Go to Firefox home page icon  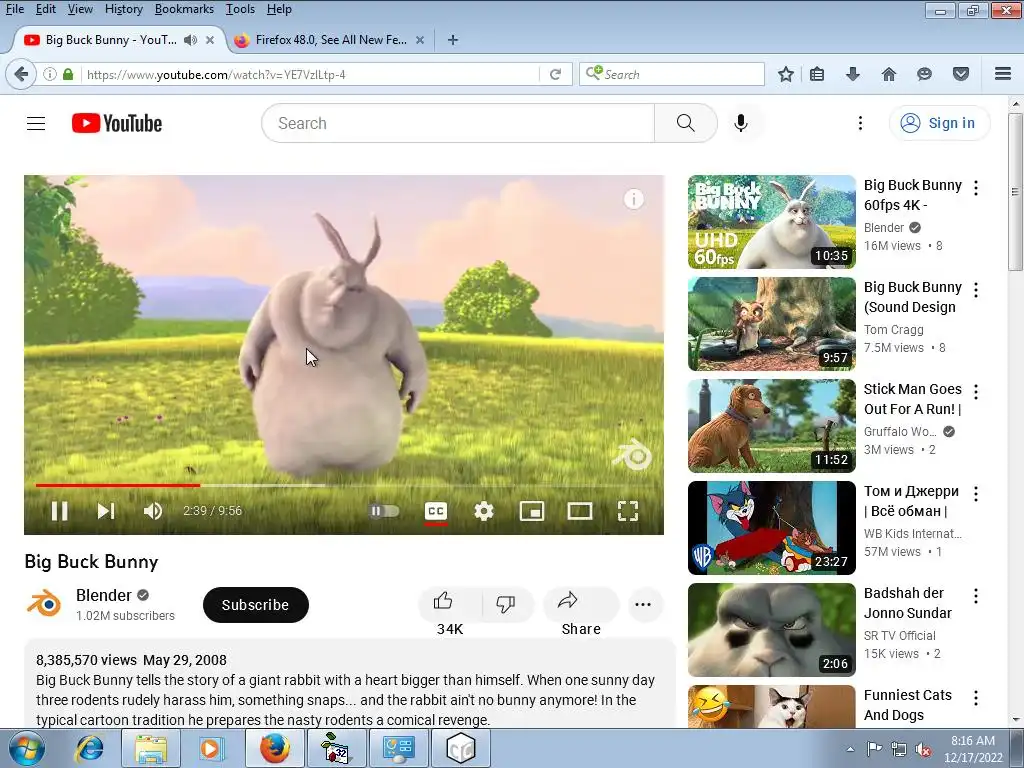(889, 74)
